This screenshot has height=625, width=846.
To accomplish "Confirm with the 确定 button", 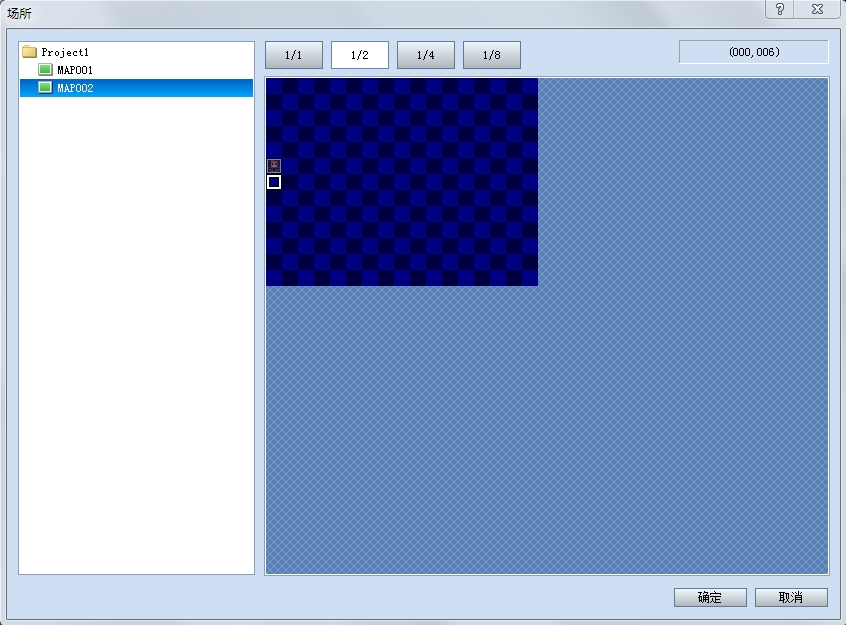I will click(710, 597).
